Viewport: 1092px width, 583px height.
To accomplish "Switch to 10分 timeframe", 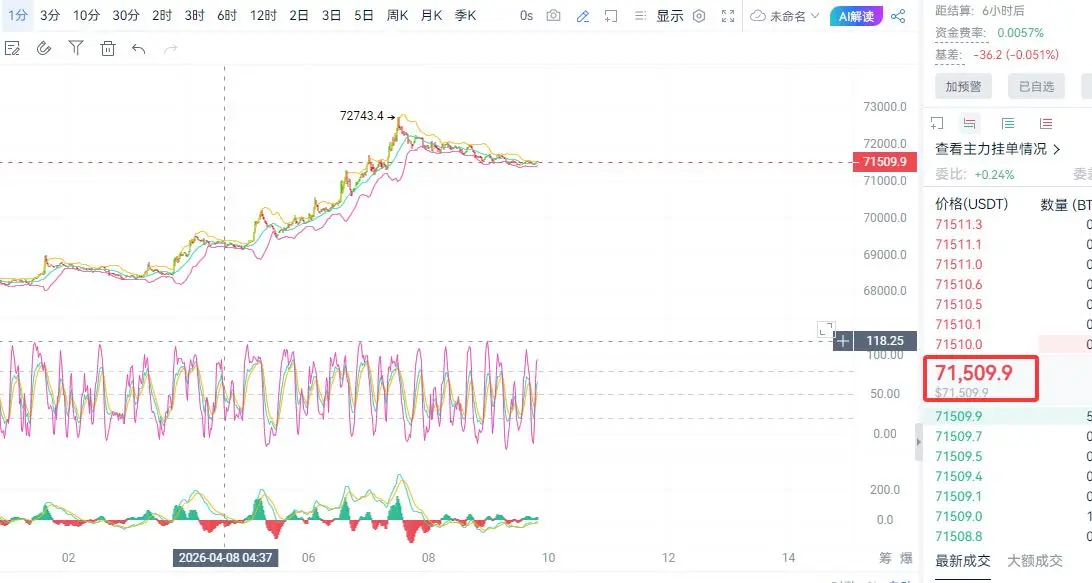I will tap(86, 15).
